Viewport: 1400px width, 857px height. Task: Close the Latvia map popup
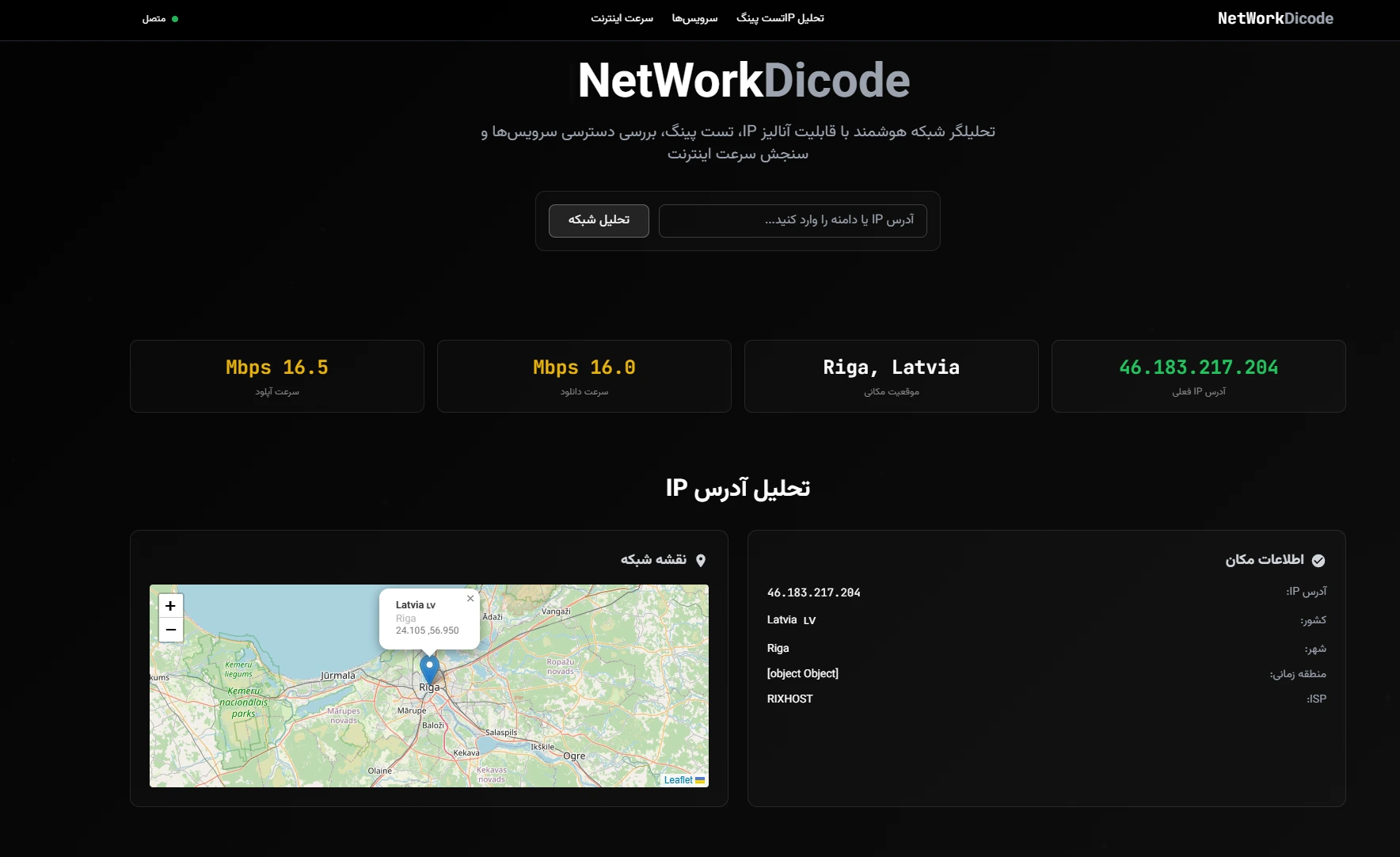pos(470,598)
